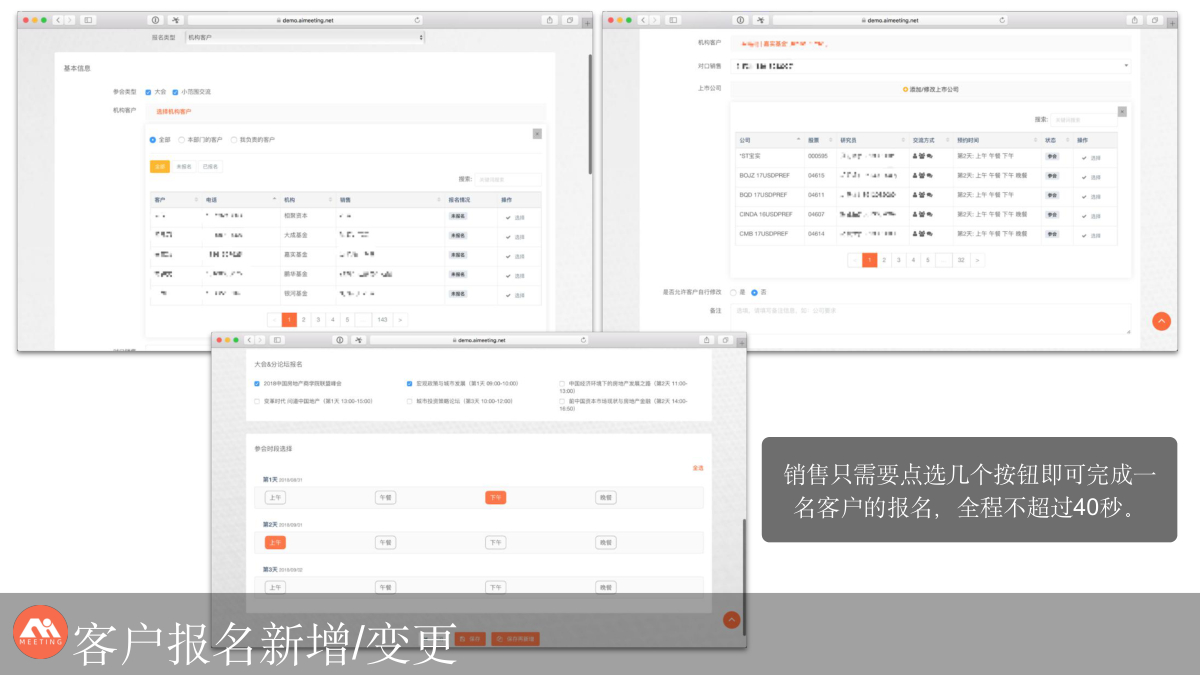Click the vertical scrollbar in the bottom window

pyautogui.click(x=743, y=560)
